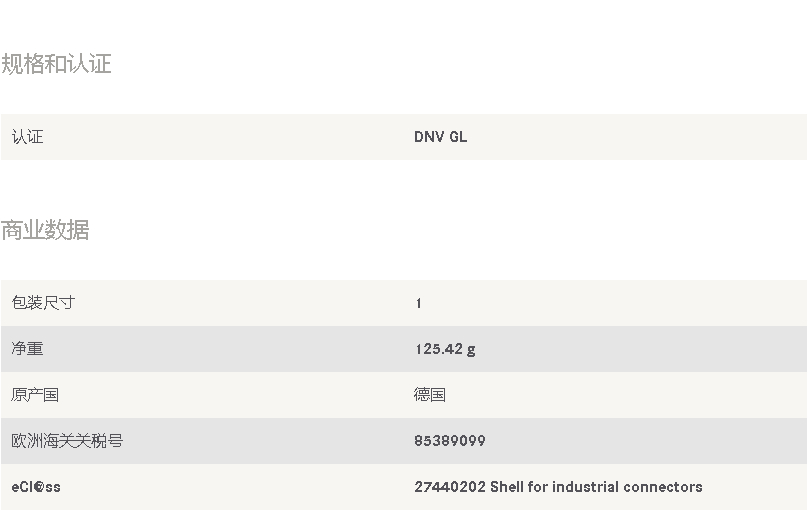
Task: Select the 净重 row label
Action: point(27,349)
